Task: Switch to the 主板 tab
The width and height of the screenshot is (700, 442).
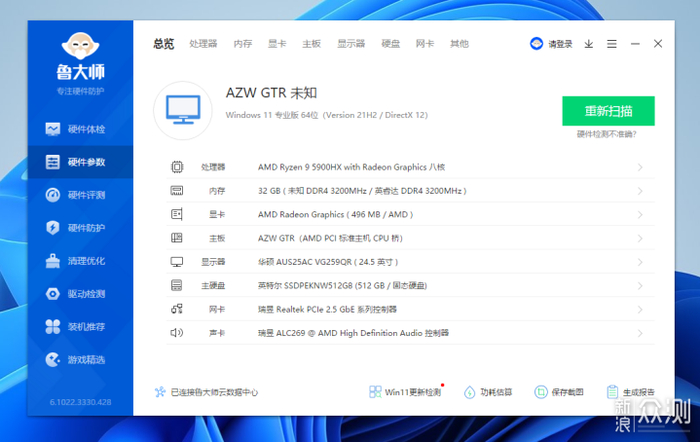Action: tap(312, 44)
